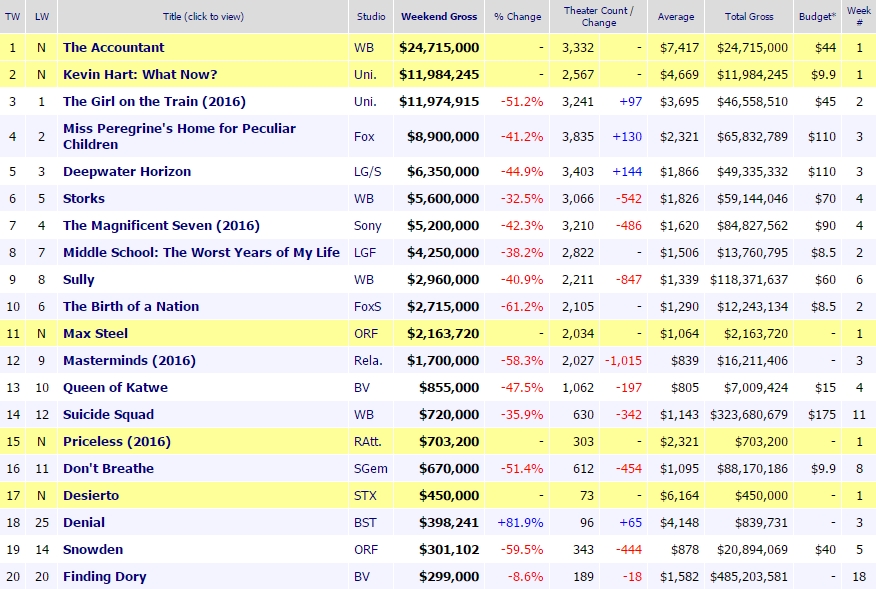Click the $24,715,000 weekend gross value
Image resolution: width=876 pixels, height=589 pixels.
pyautogui.click(x=439, y=48)
